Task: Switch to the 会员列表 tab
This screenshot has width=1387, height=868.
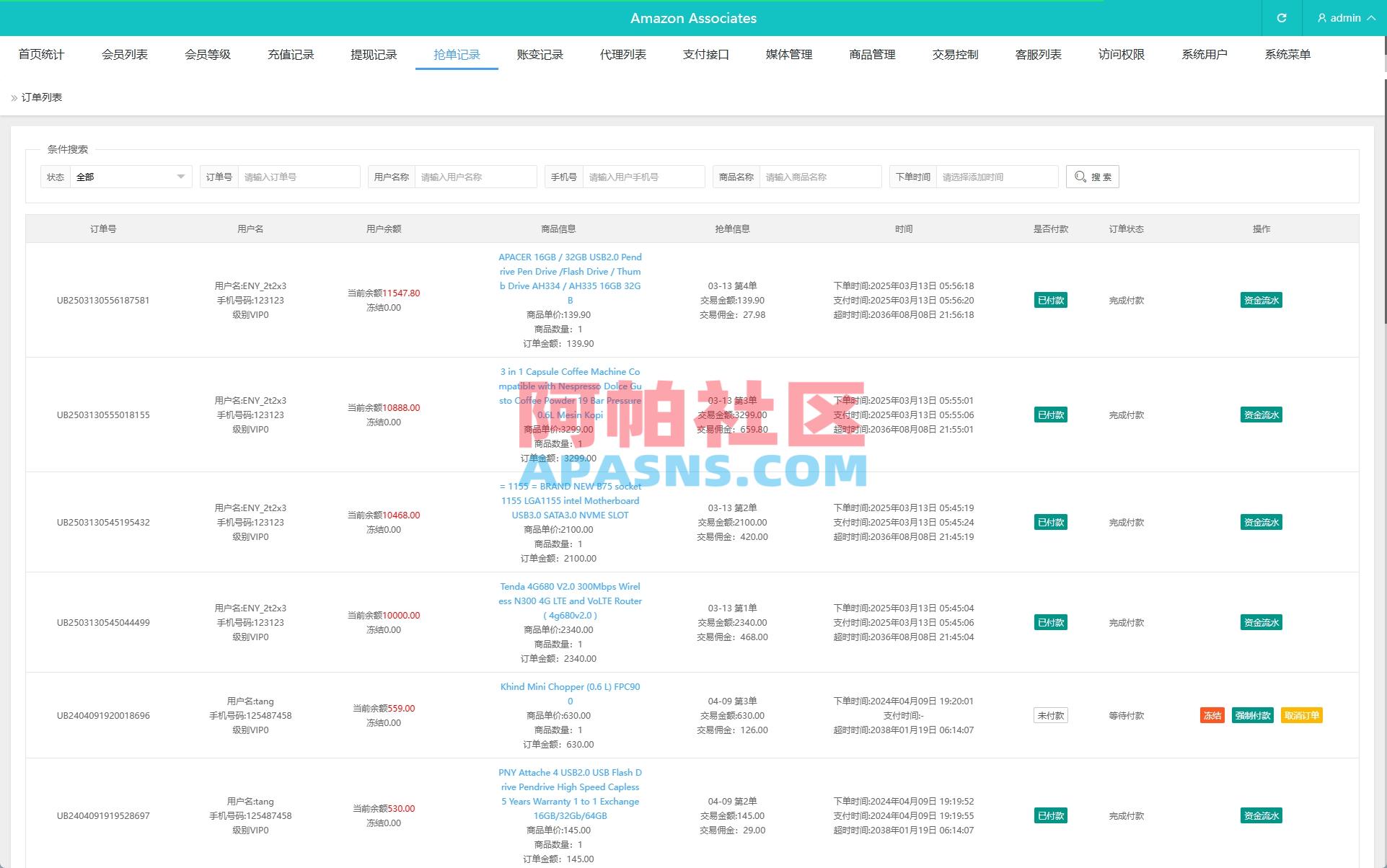Action: pos(124,54)
